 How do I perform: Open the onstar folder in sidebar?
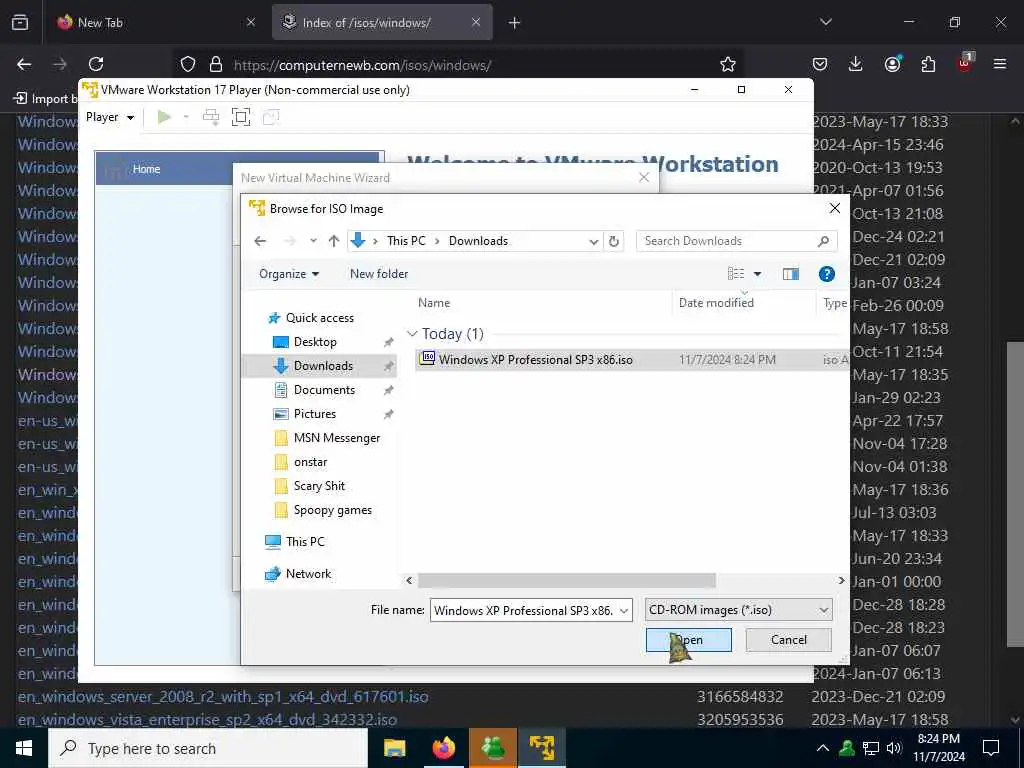pos(310,462)
